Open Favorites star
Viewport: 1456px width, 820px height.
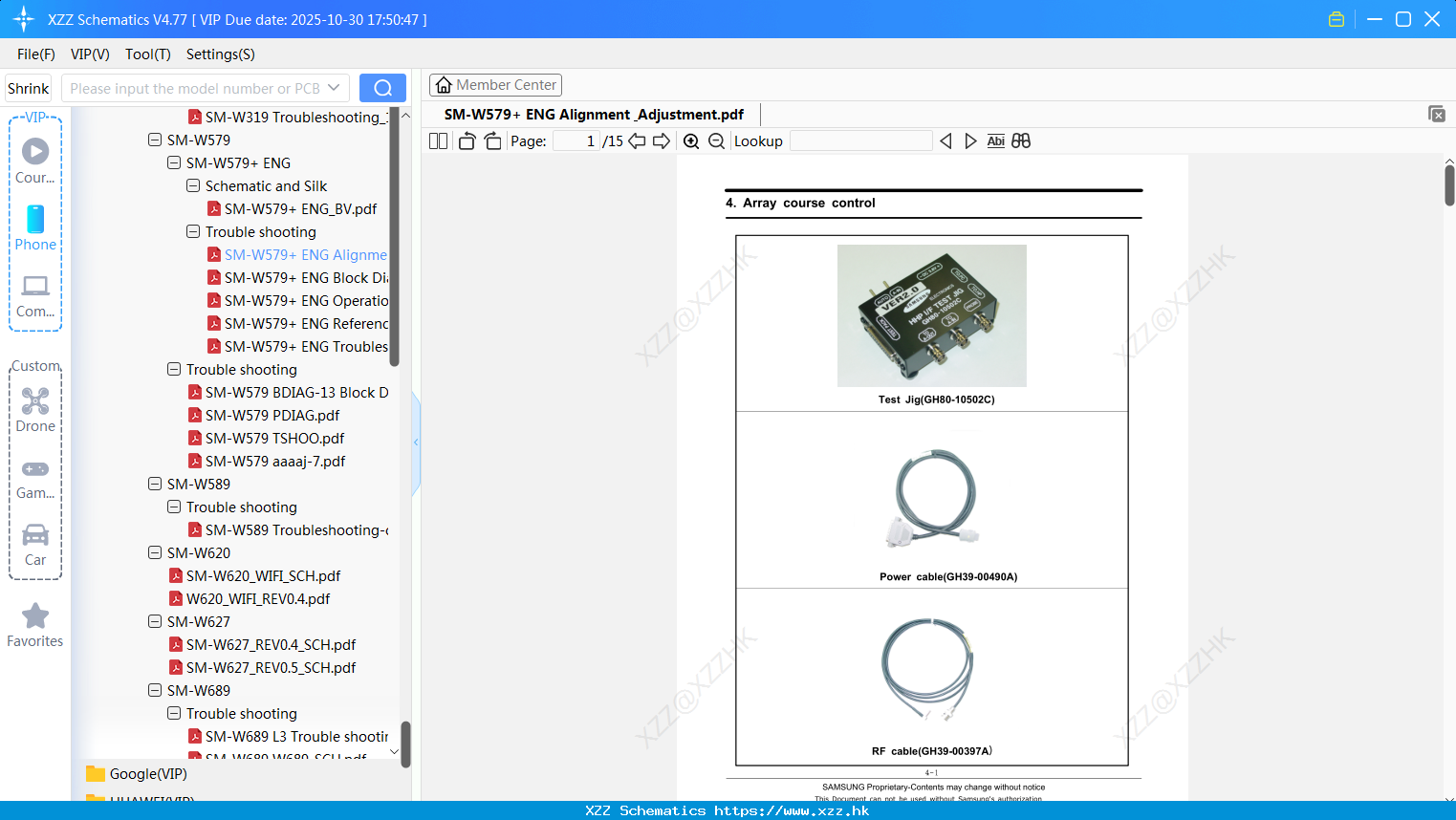tap(35, 626)
